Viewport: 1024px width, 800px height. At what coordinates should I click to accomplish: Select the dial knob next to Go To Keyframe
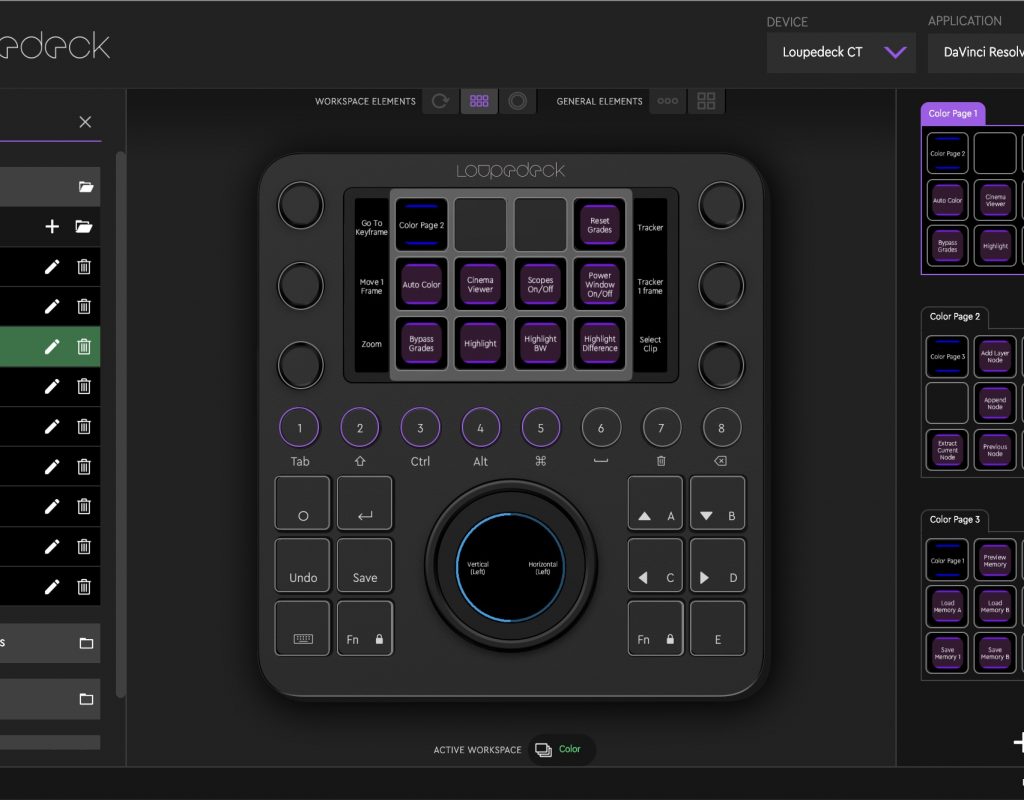click(300, 205)
